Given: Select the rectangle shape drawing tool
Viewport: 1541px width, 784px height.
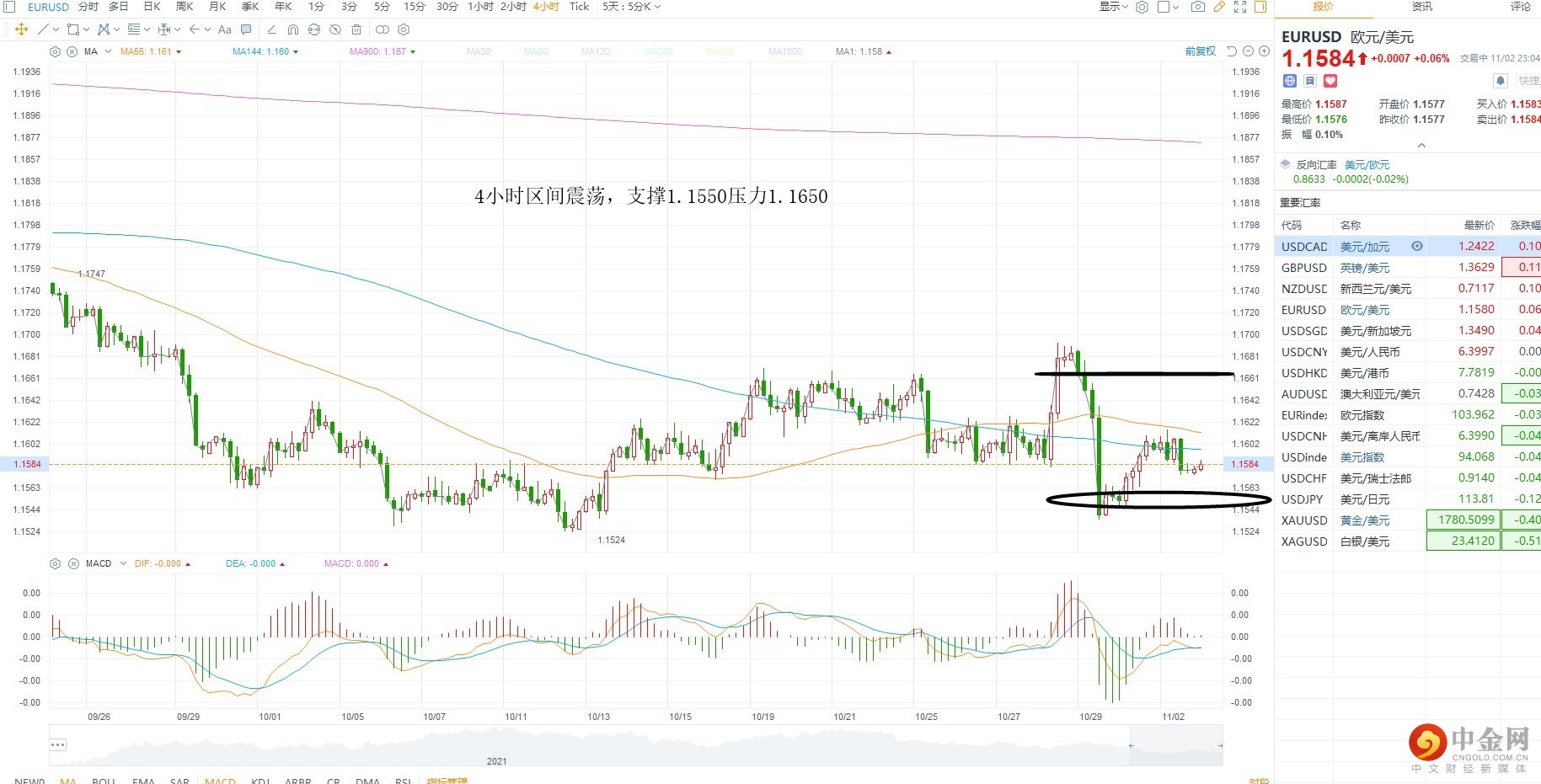Looking at the screenshot, I should (x=73, y=29).
